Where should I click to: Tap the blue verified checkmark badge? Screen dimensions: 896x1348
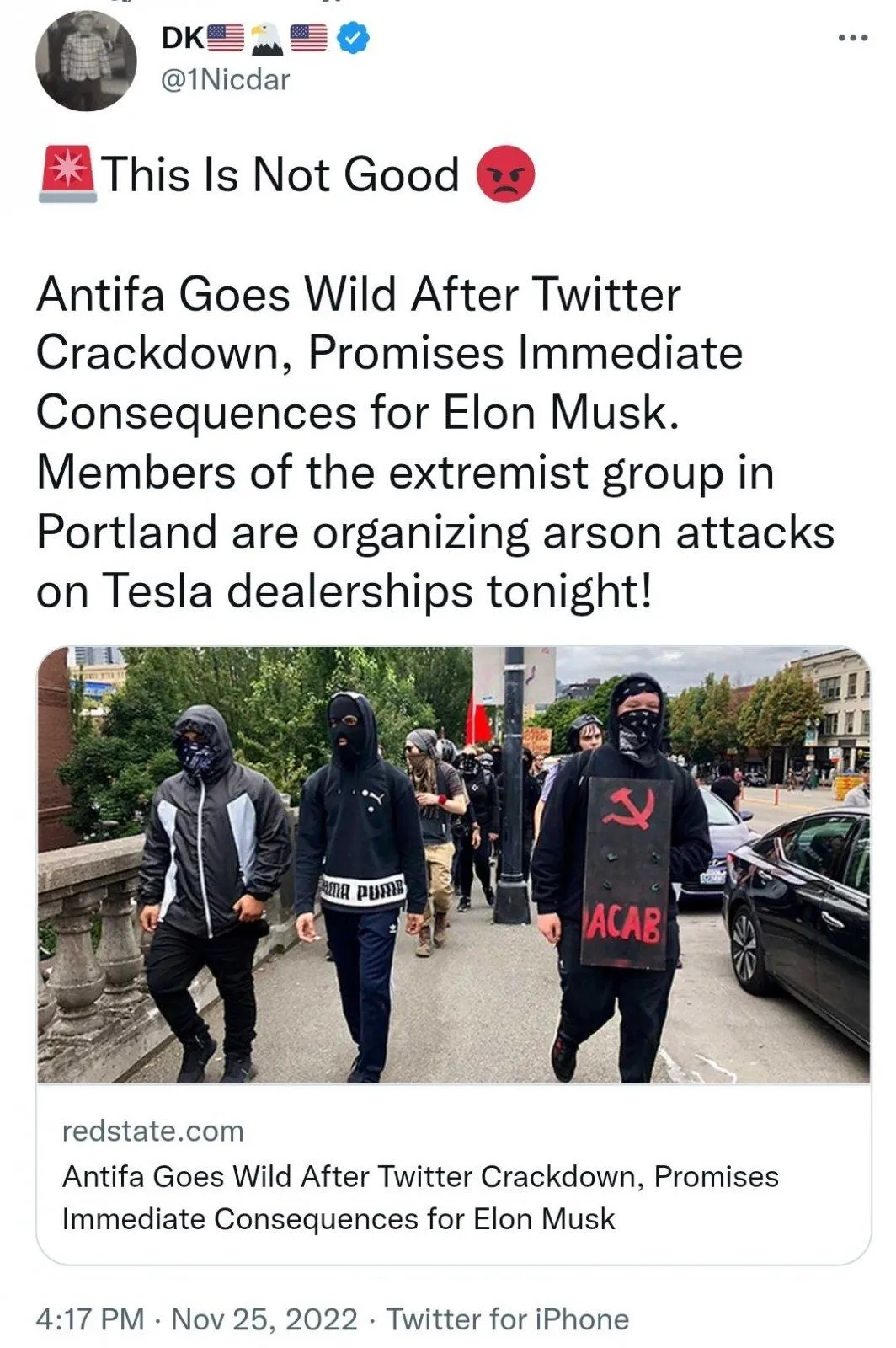point(353,38)
